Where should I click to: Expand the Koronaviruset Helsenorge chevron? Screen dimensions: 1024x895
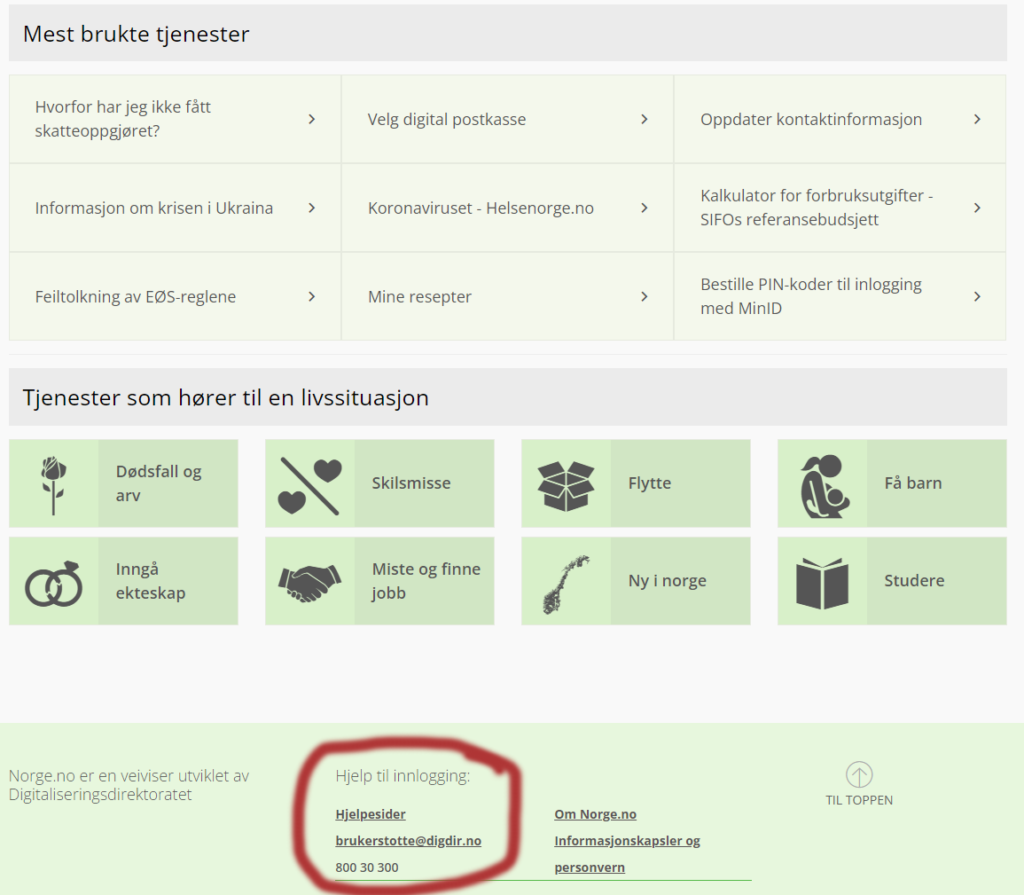click(645, 208)
